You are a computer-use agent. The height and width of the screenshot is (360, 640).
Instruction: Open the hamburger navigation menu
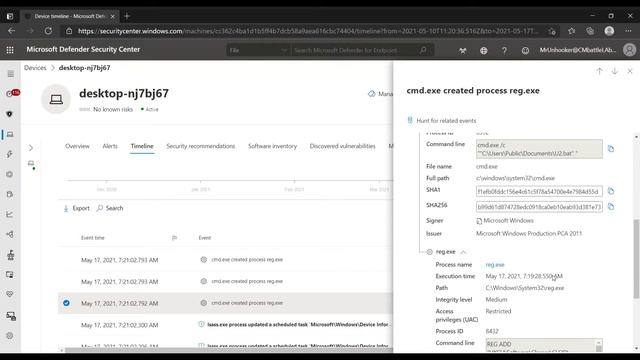pyautogui.click(x=11, y=74)
